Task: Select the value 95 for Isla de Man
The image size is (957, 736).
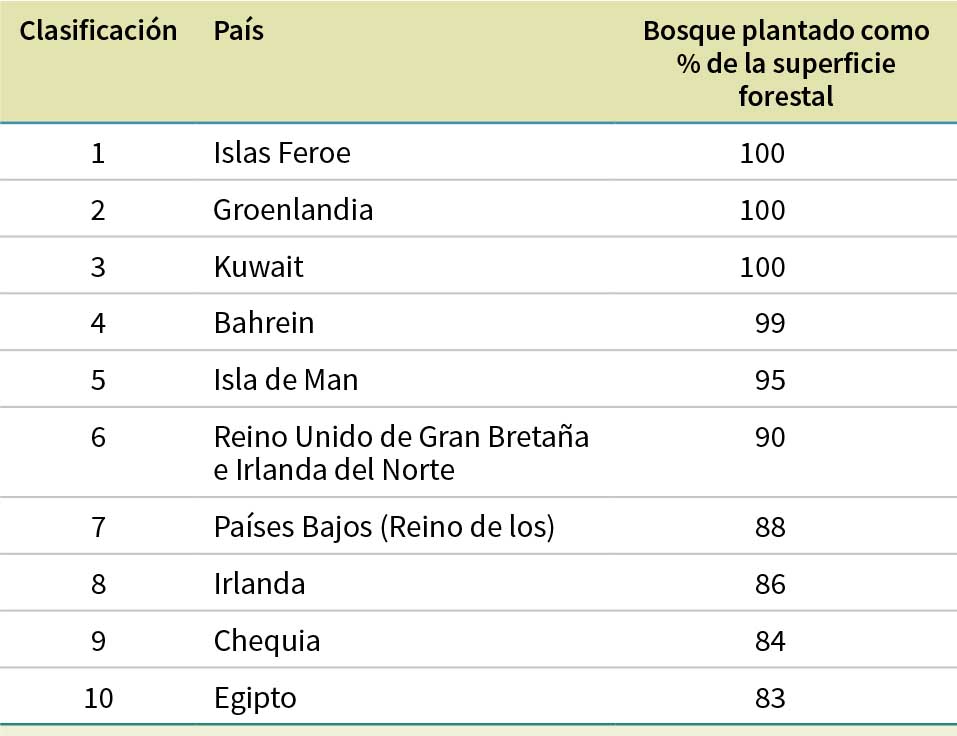Action: [770, 380]
